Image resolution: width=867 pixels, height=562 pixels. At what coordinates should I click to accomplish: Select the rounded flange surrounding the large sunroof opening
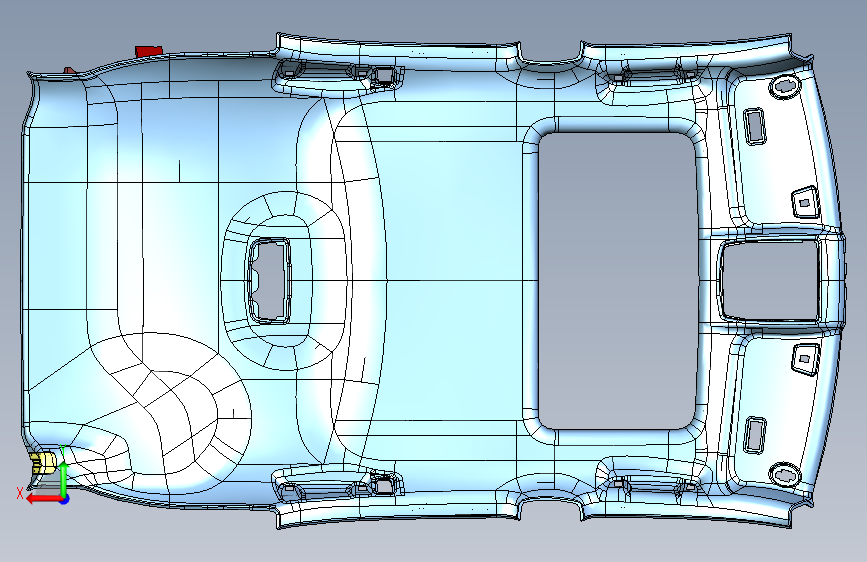pyautogui.click(x=614, y=280)
